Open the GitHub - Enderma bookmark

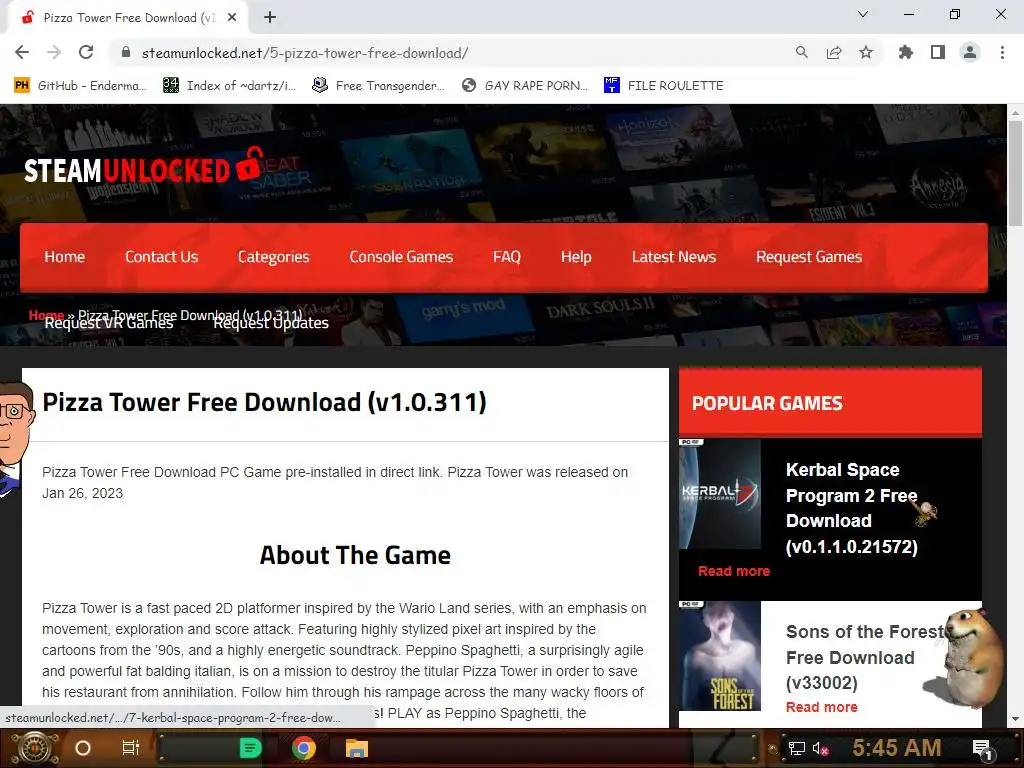tap(80, 86)
